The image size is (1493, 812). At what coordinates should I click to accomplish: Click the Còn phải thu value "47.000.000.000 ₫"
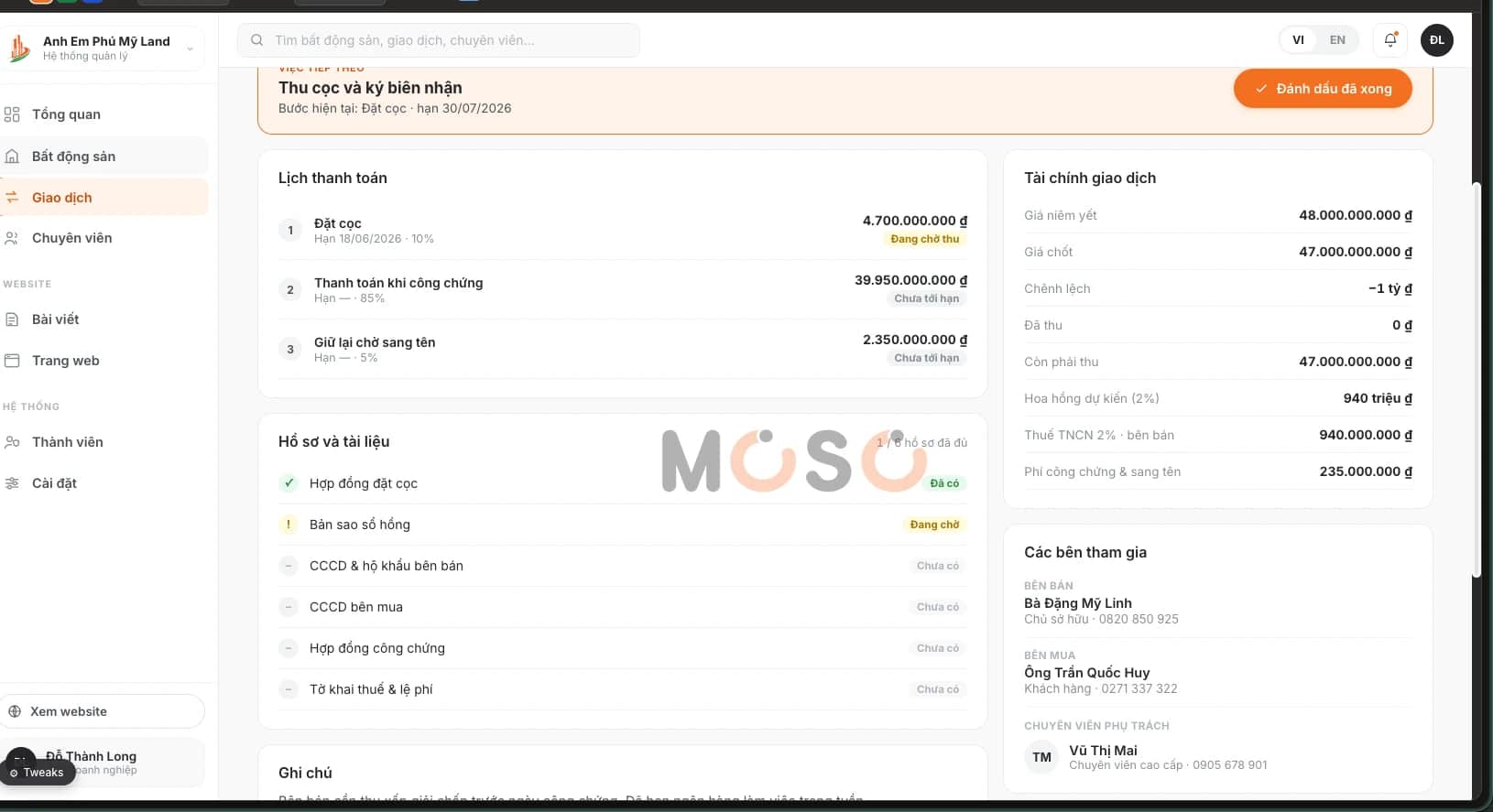tap(1356, 362)
